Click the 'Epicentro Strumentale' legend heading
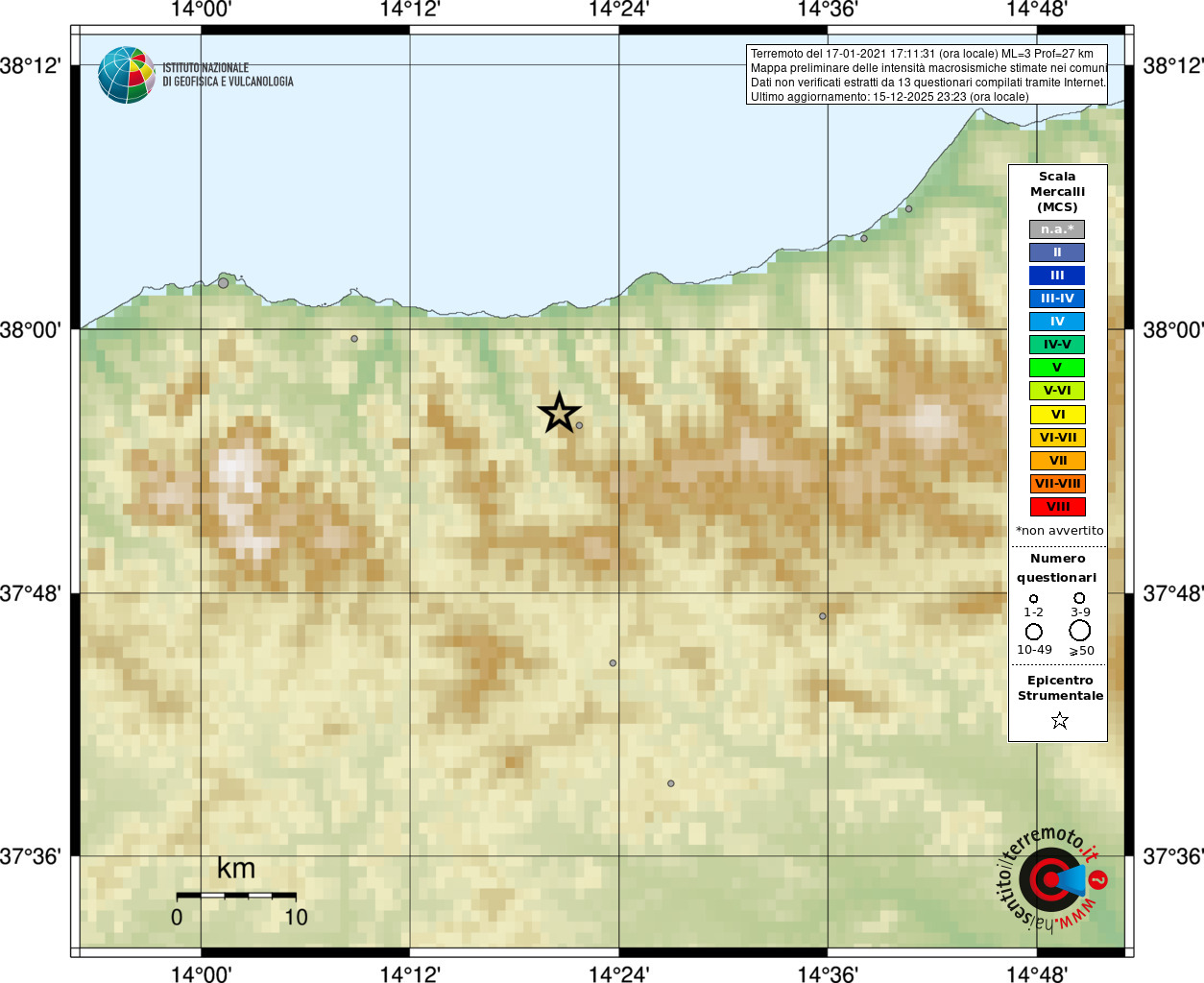This screenshot has height=983, width=1204. point(1060,688)
